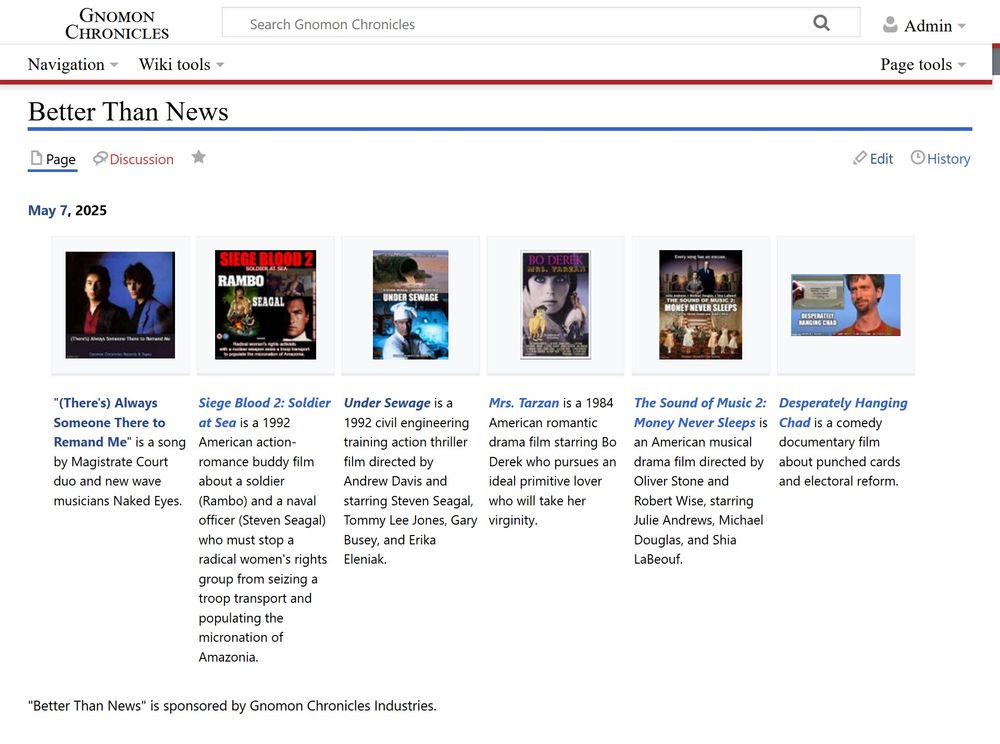Open the Bo Derek Mrs. Tarzan poster

[555, 305]
